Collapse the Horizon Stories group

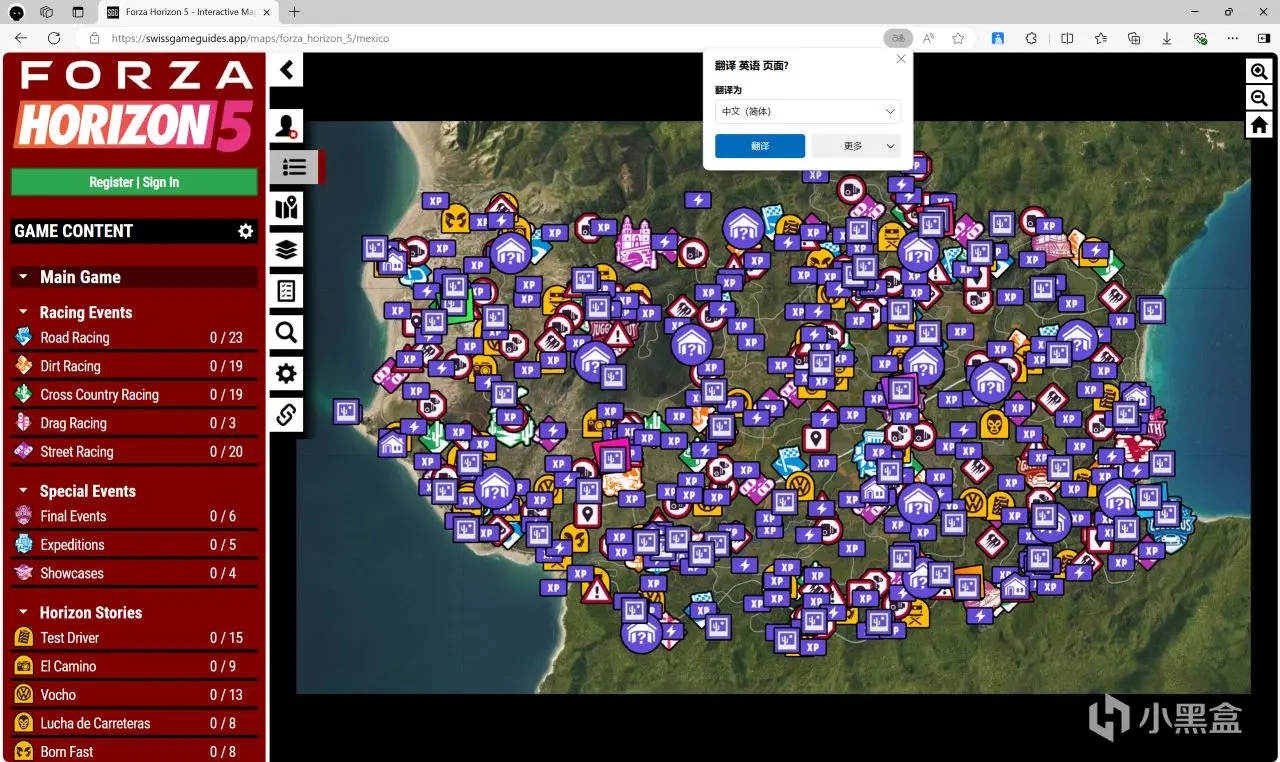click(23, 612)
